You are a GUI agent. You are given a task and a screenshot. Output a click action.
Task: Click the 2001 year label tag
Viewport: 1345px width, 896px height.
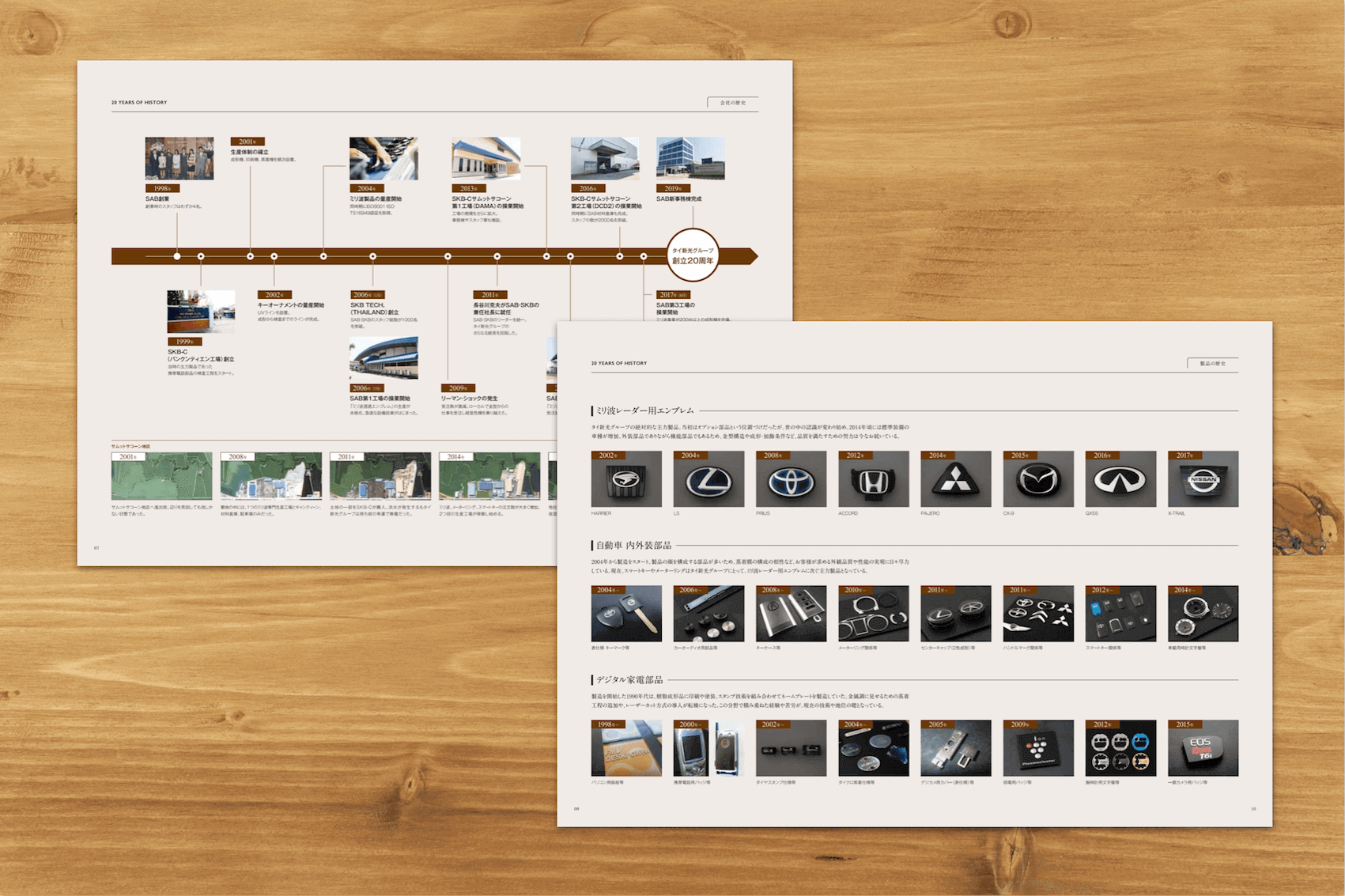click(x=247, y=142)
